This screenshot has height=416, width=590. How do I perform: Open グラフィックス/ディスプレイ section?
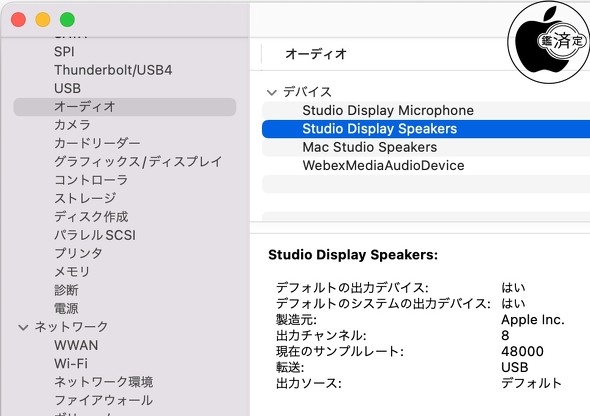[x=138, y=162]
